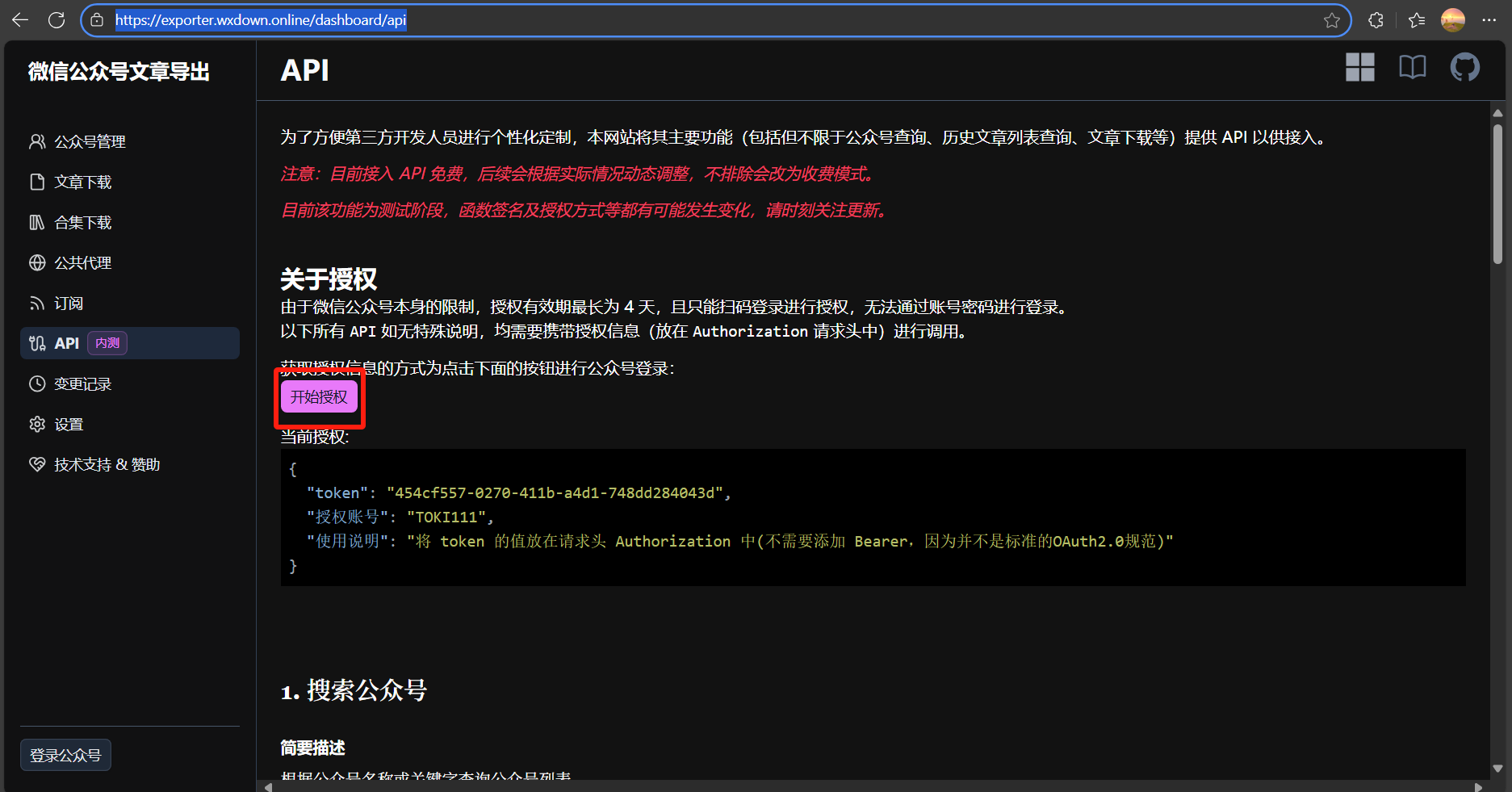Open the browser extensions puzzle icon
1512x792 pixels.
tap(1376, 20)
